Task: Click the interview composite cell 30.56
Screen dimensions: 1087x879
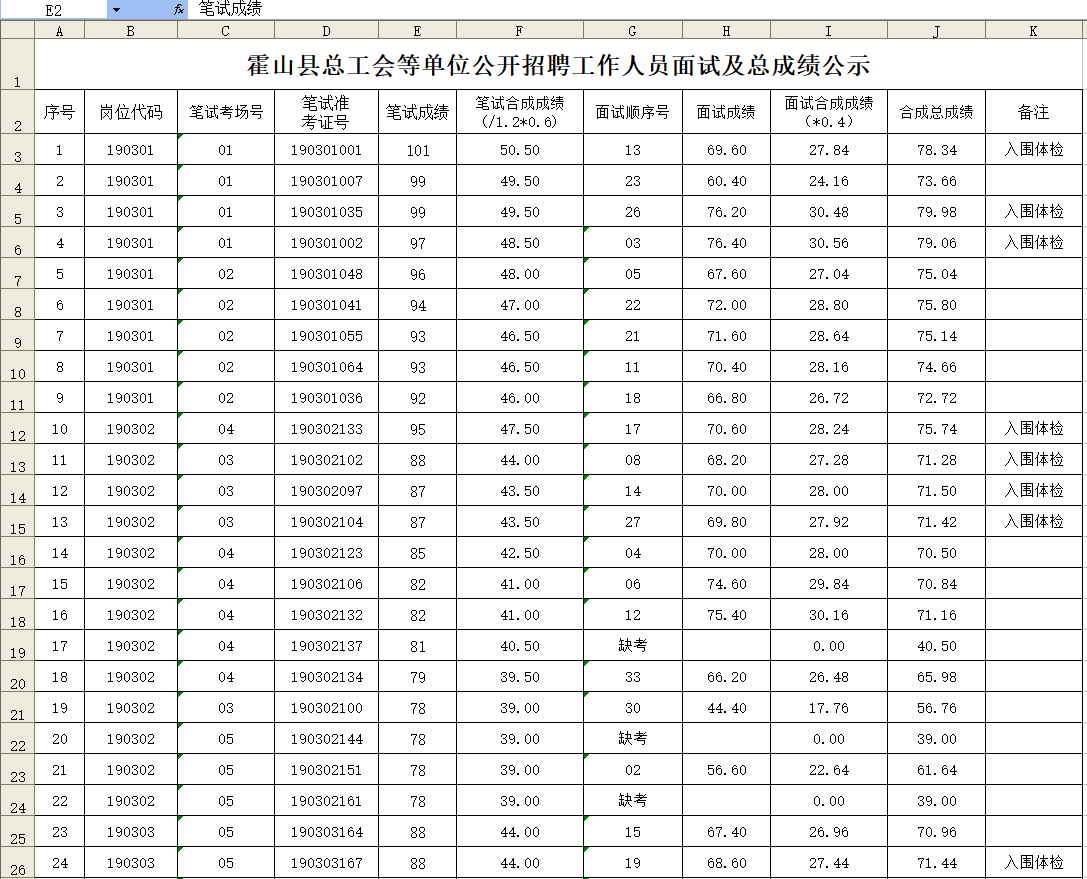Action: click(x=829, y=243)
